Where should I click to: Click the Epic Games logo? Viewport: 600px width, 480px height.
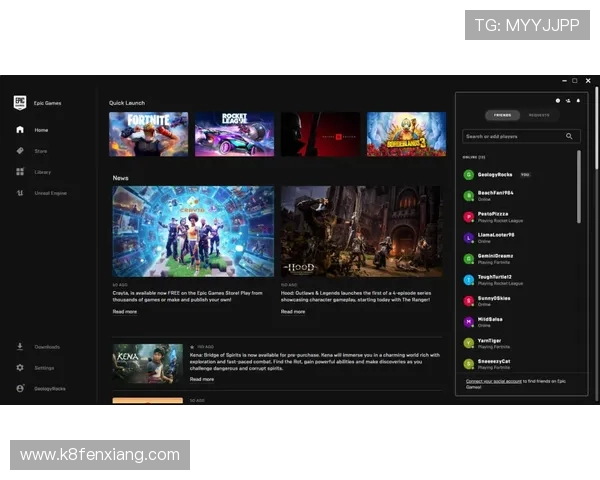pos(19,102)
